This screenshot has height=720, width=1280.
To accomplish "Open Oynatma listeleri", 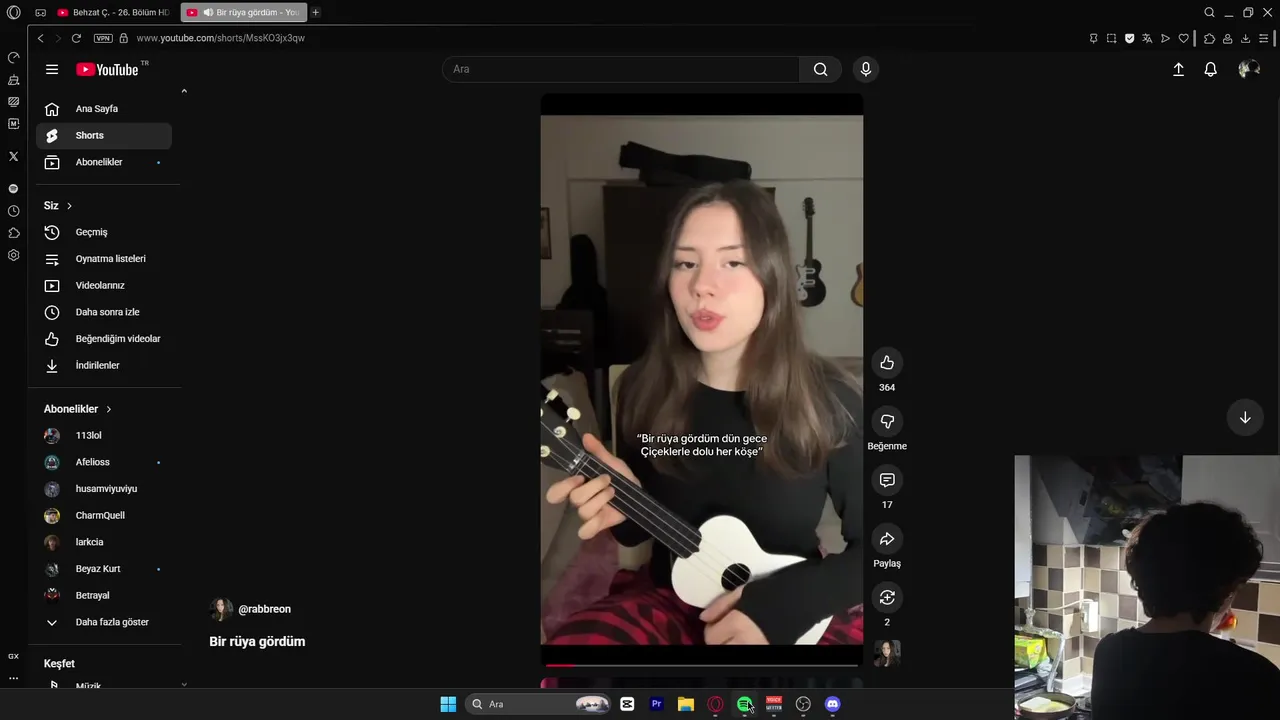I will (x=104, y=259).
